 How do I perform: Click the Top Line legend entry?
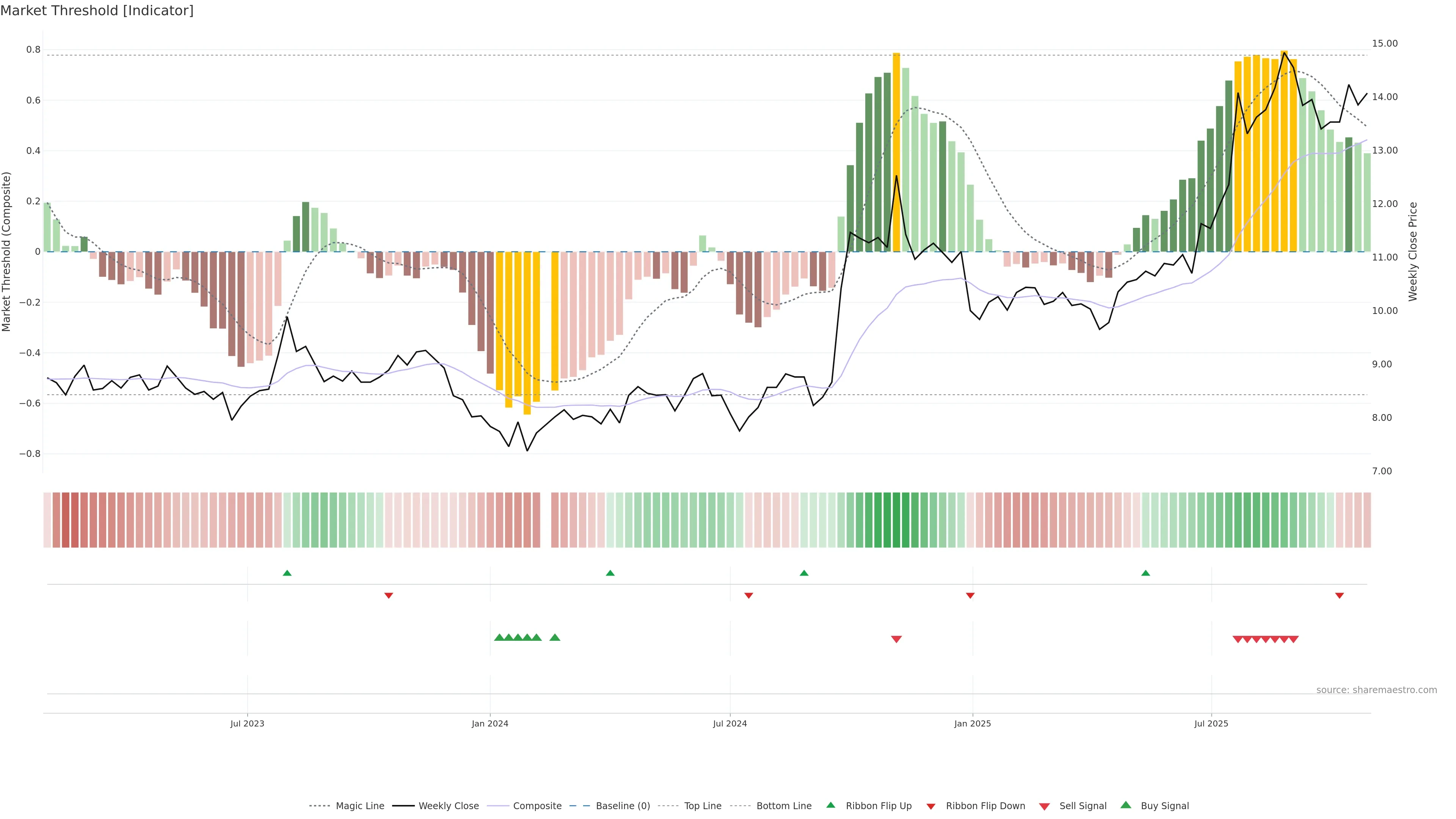(x=703, y=806)
